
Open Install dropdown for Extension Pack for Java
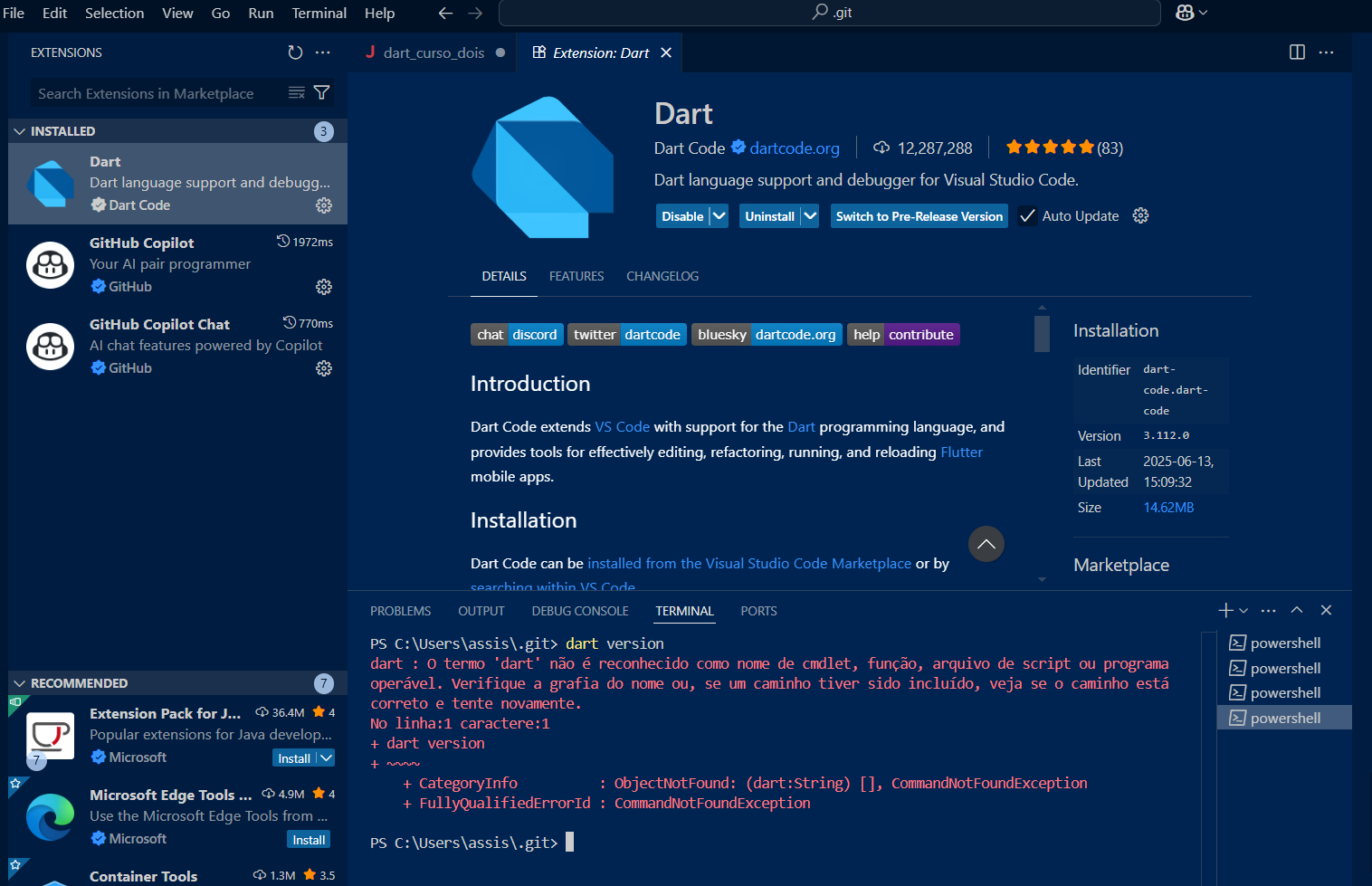coord(326,757)
